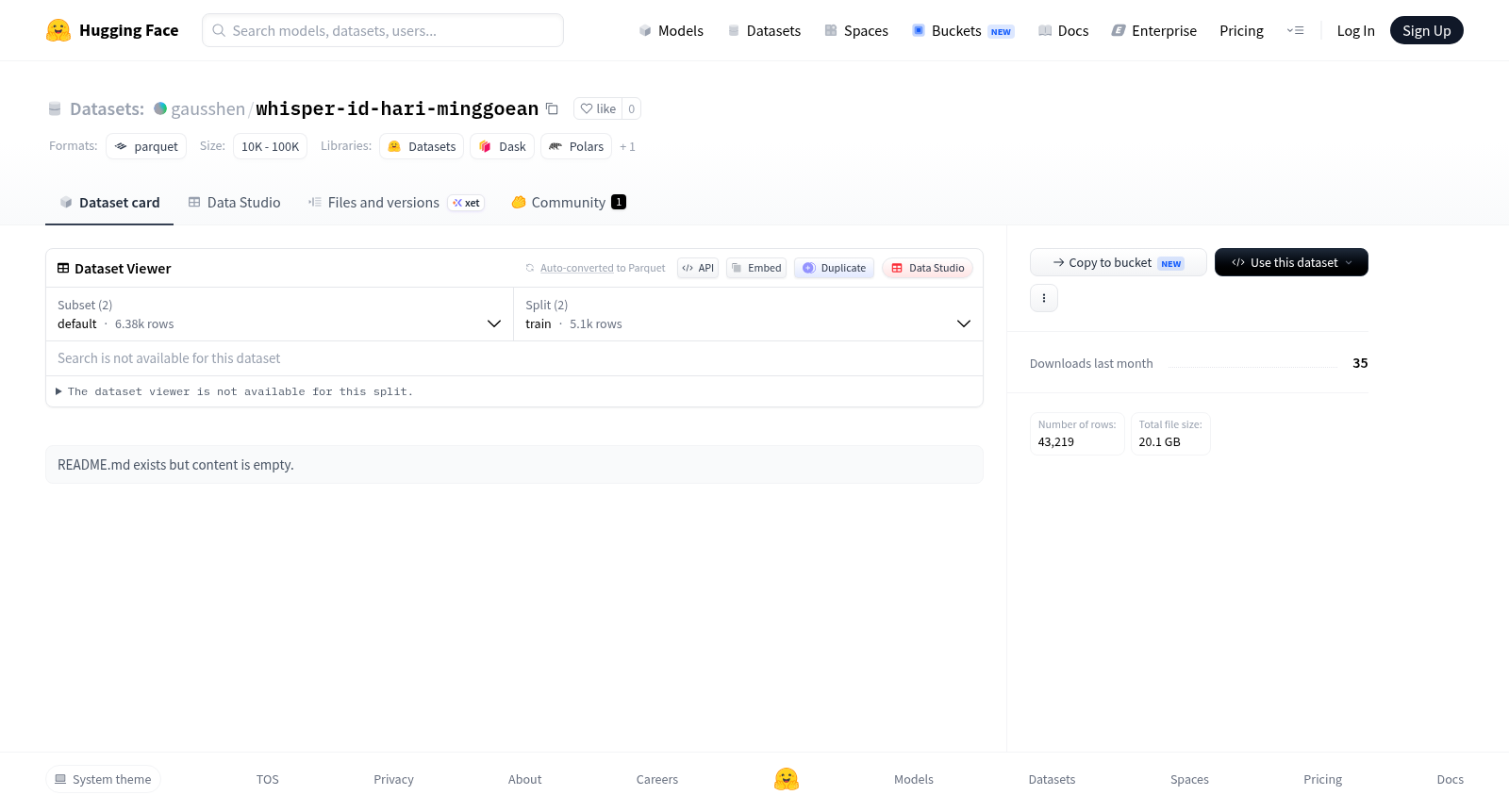This screenshot has width=1509, height=812.
Task: Click the Copy to bucket button
Action: click(x=1118, y=262)
